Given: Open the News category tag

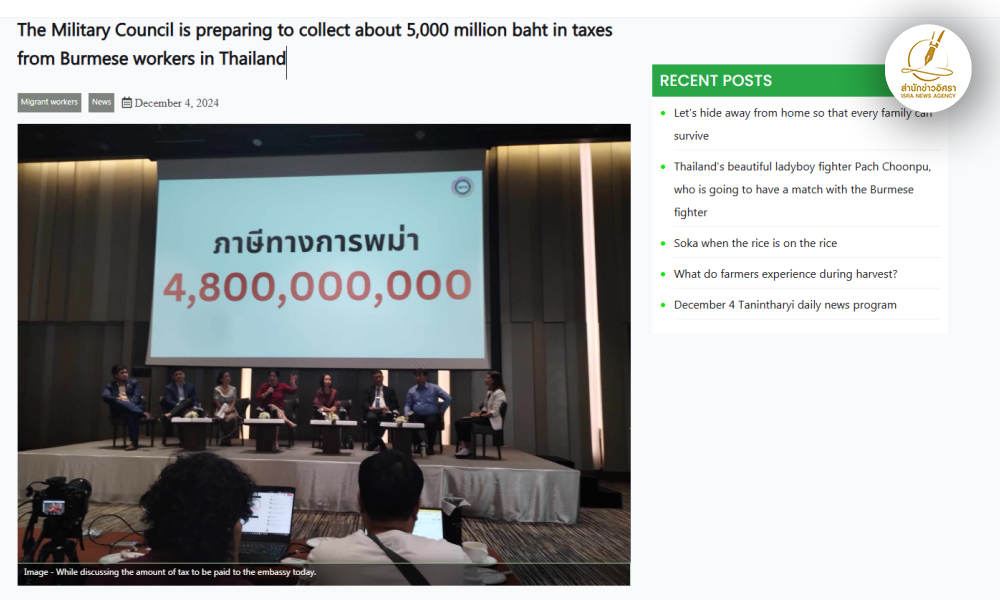Looking at the screenshot, I should pos(101,102).
